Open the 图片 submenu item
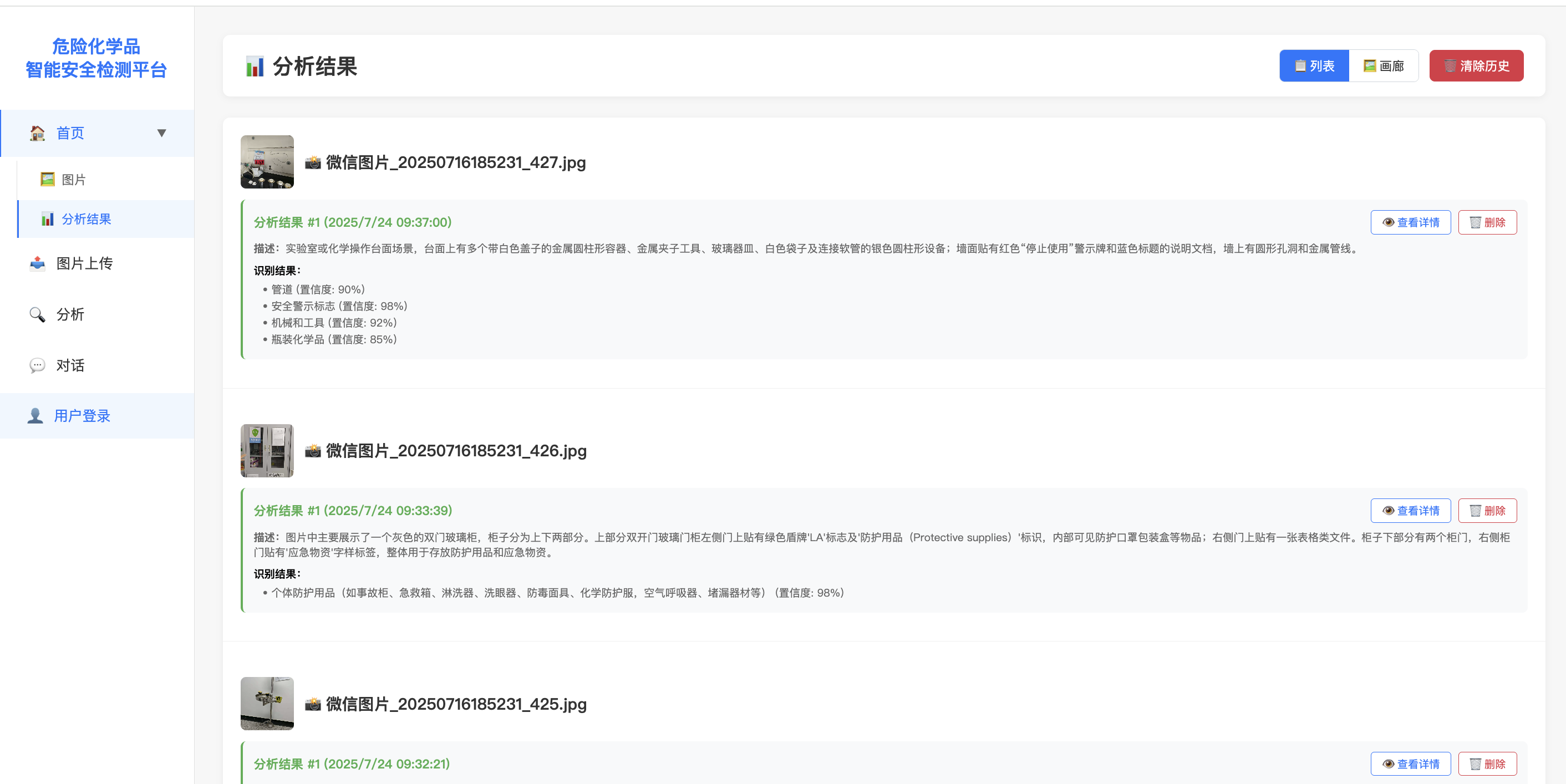1566x784 pixels. (74, 180)
